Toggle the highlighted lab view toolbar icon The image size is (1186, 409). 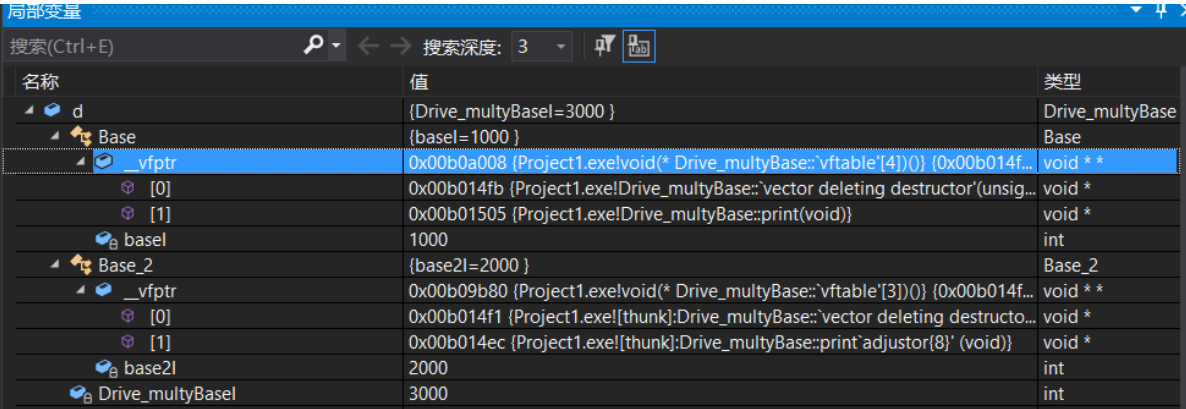pyautogui.click(x=638, y=47)
